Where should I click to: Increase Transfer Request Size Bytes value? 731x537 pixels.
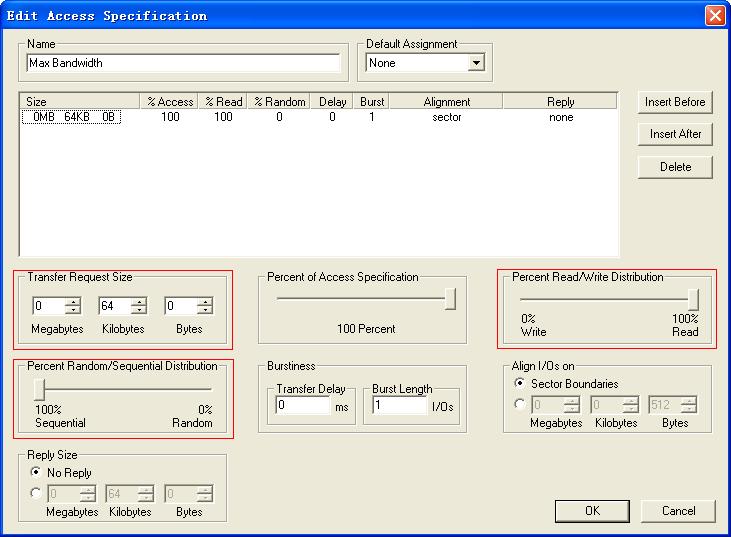tap(204, 302)
